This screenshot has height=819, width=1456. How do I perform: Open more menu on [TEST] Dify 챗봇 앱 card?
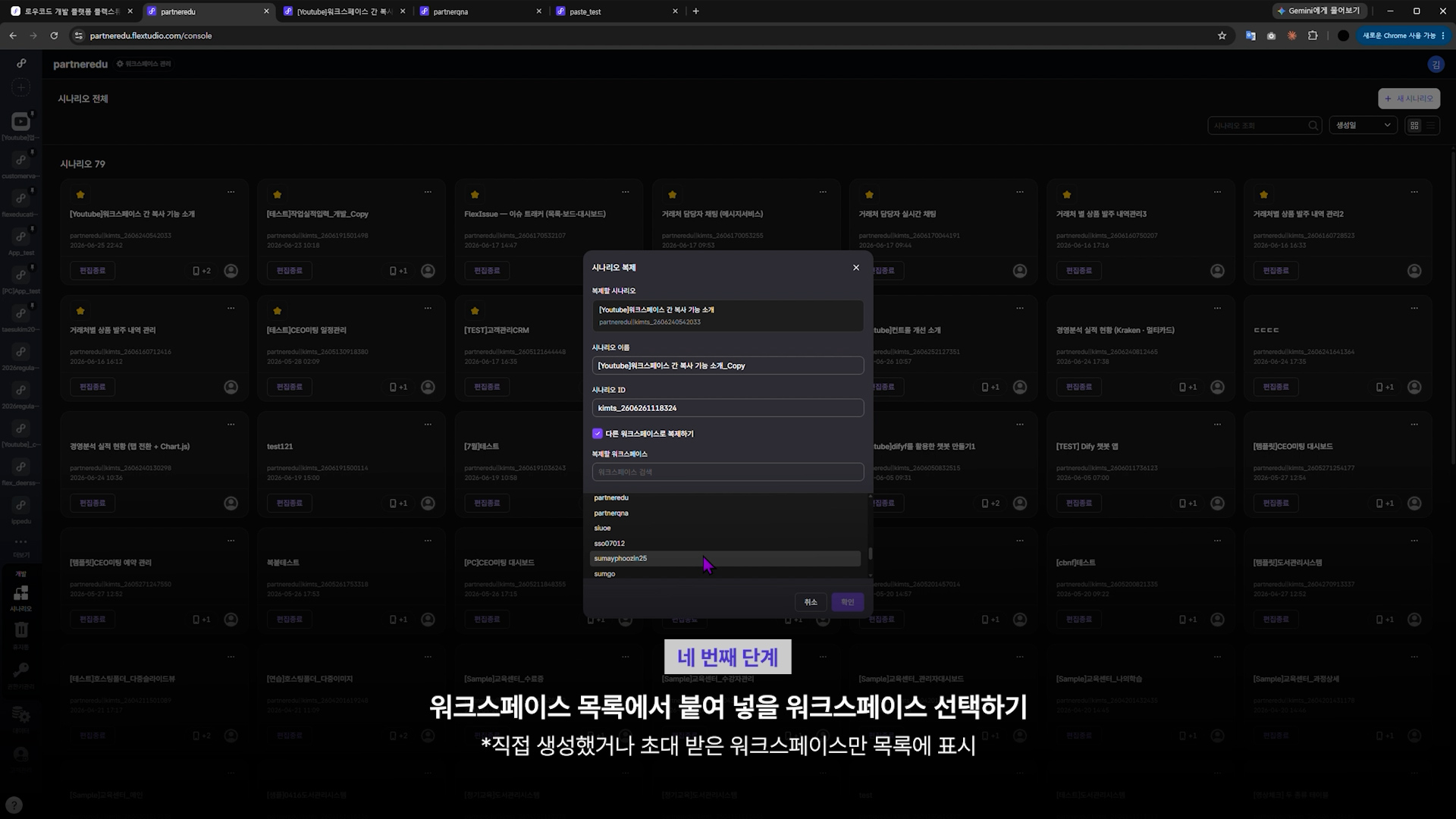1217,425
